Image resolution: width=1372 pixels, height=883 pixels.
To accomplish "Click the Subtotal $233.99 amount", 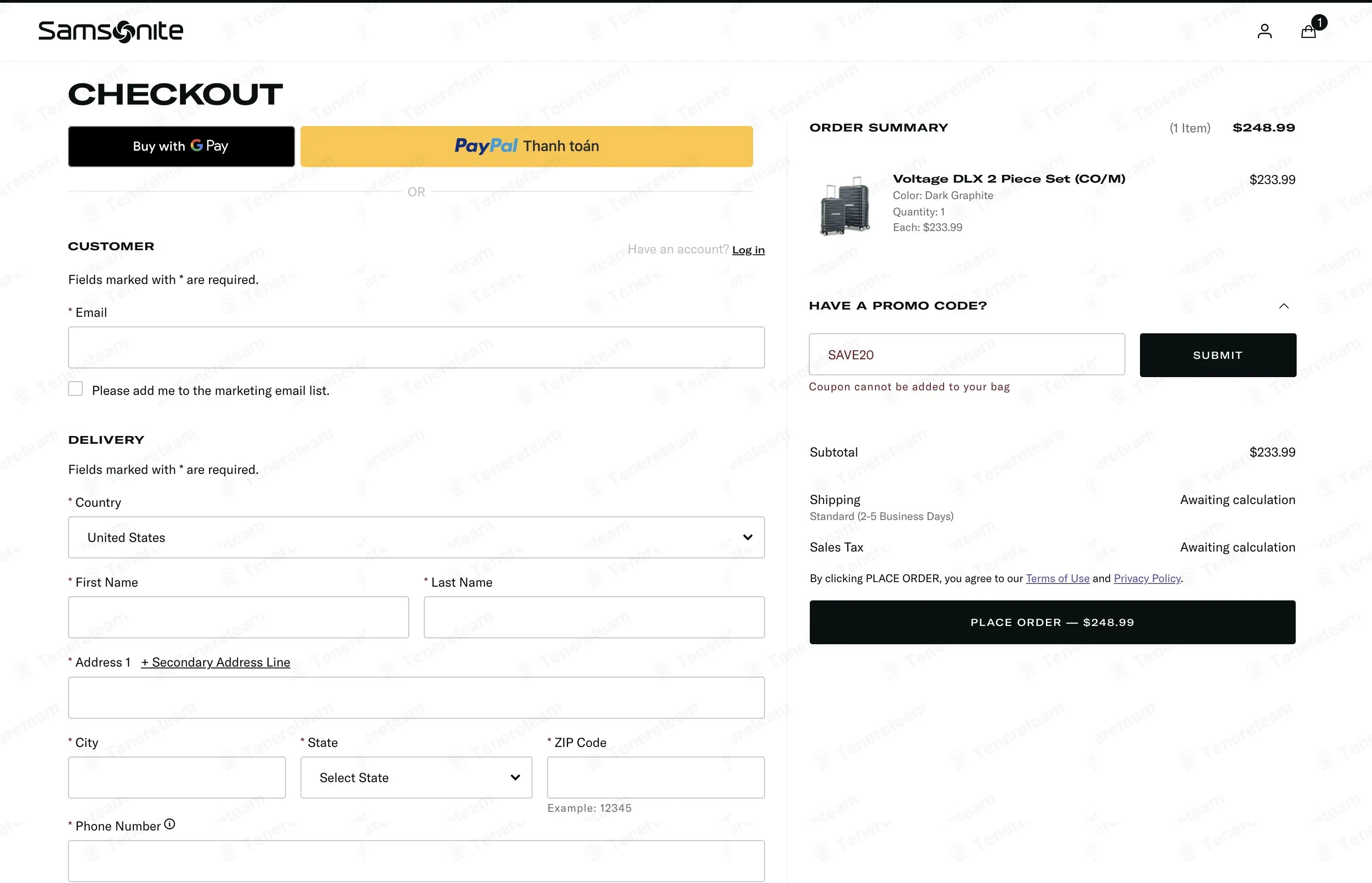I will coord(1272,452).
